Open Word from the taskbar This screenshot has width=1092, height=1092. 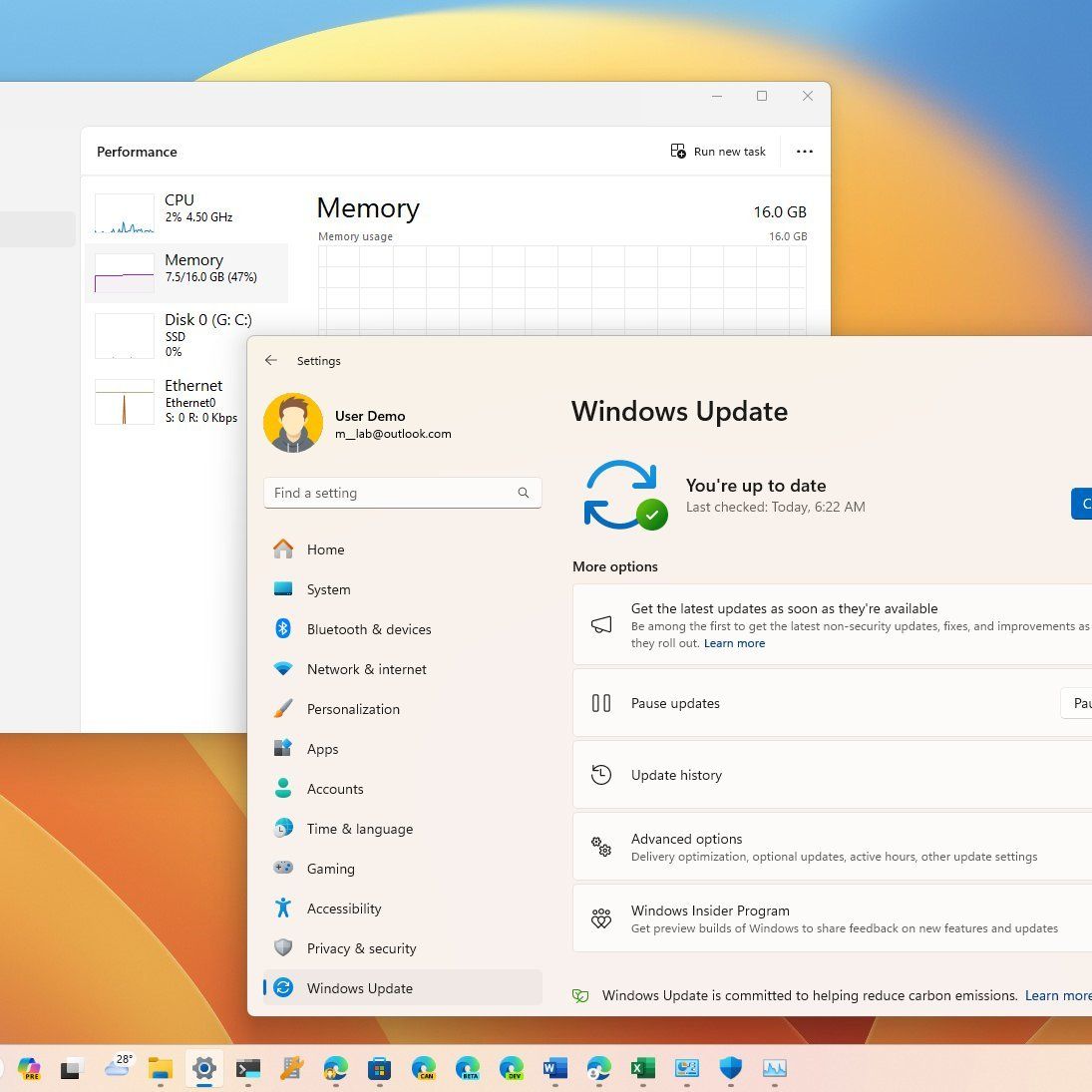[555, 1068]
